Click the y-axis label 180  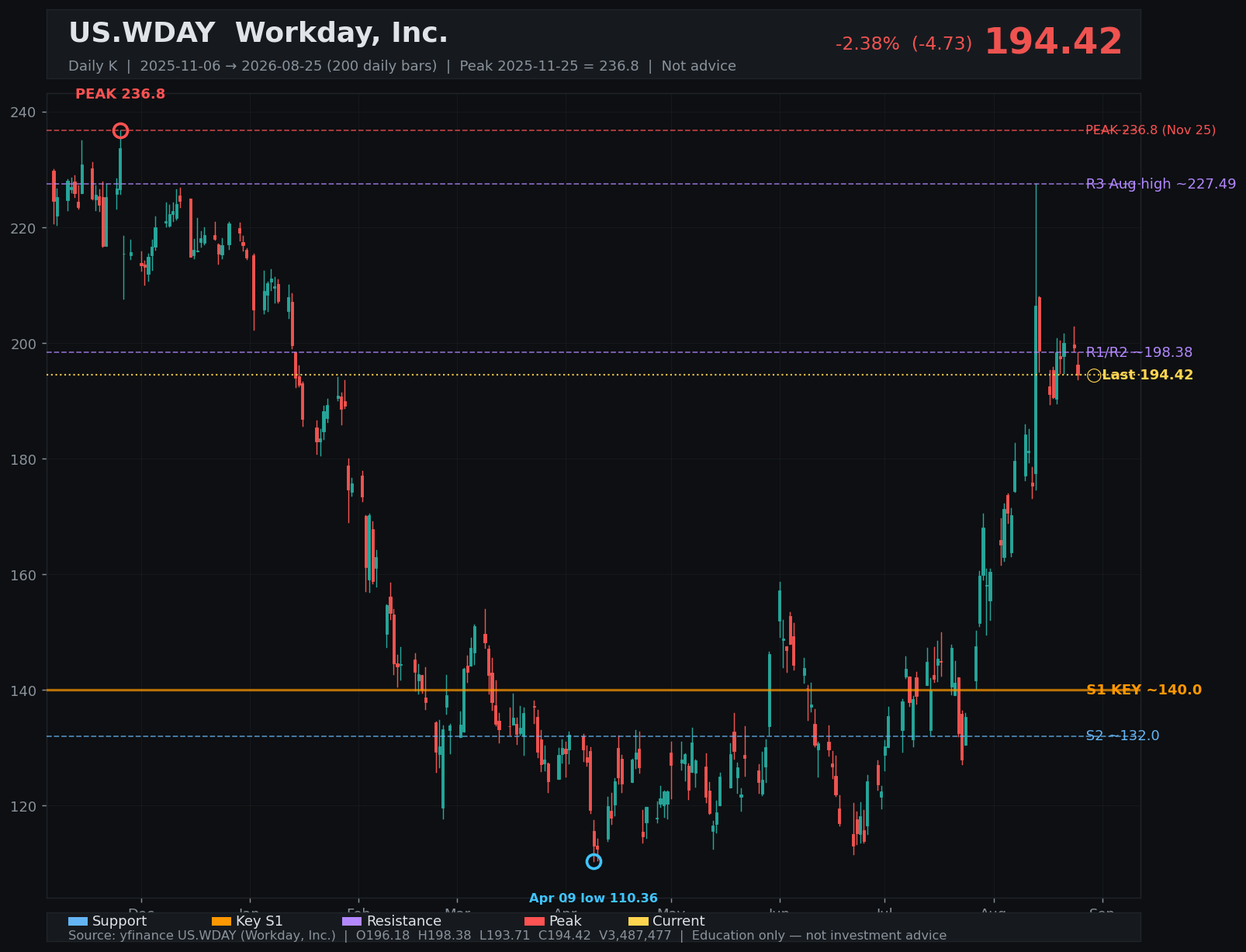[23, 459]
